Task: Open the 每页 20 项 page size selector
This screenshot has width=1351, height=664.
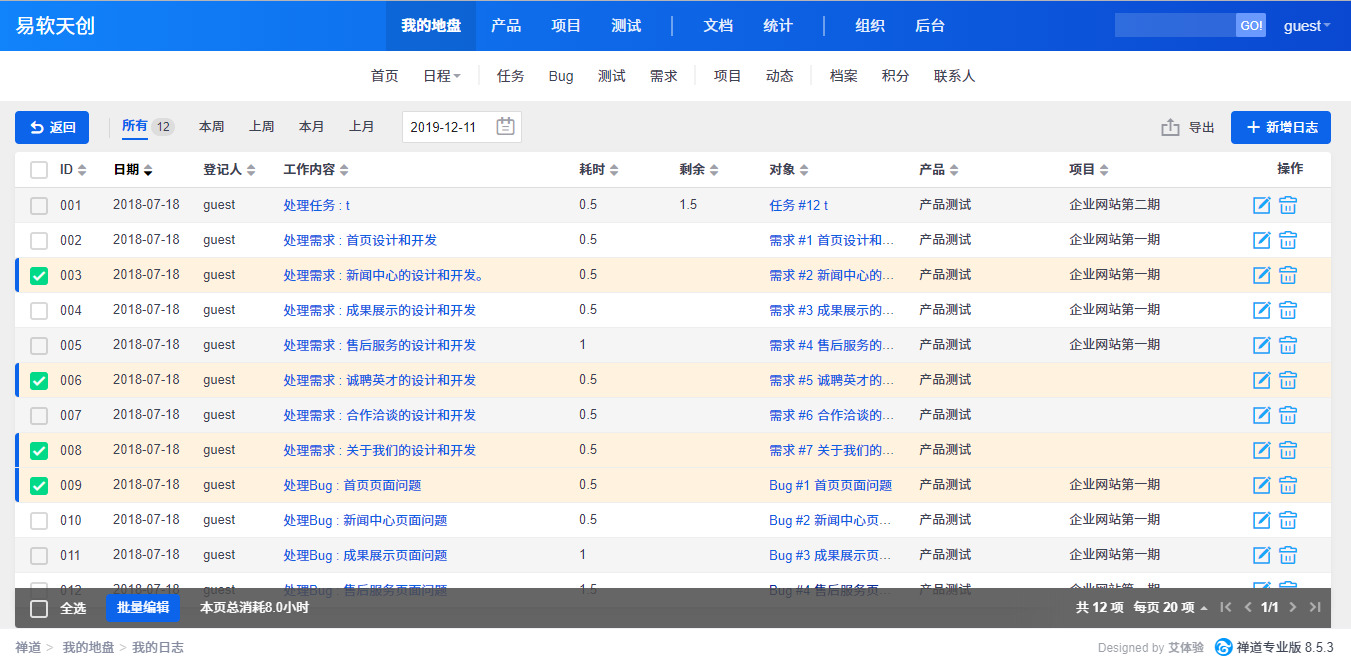Action: [1170, 607]
